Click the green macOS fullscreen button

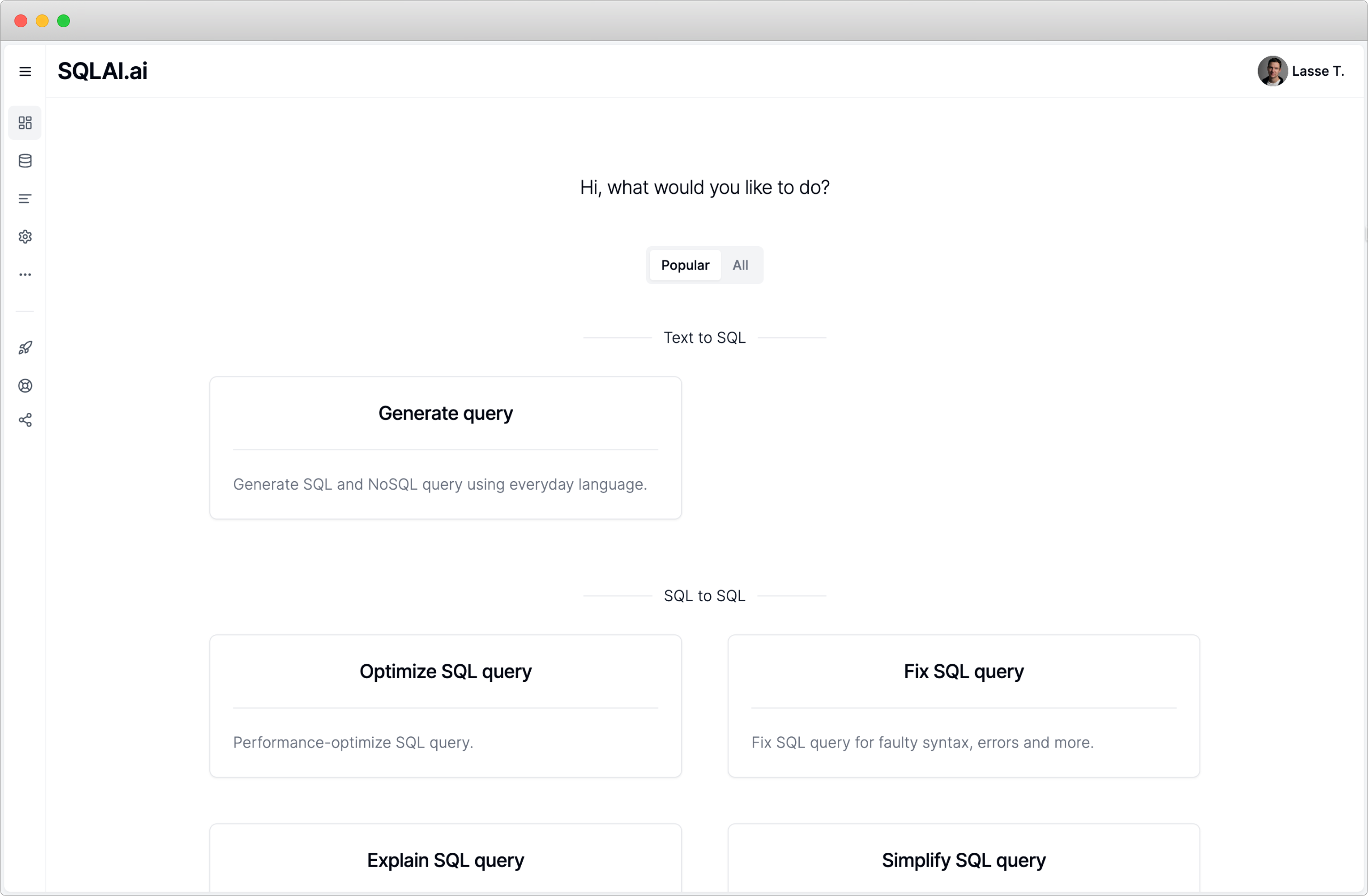[64, 21]
